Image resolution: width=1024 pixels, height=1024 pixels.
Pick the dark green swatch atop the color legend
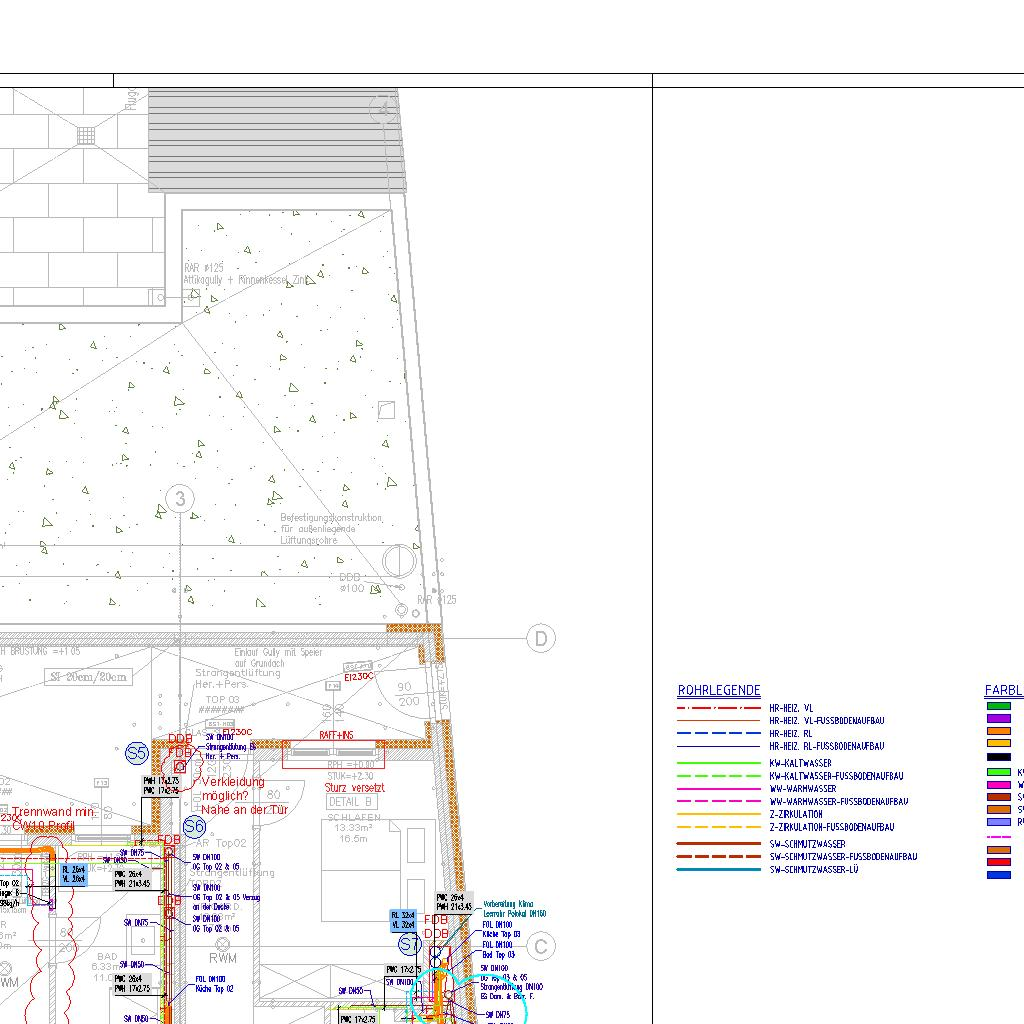998,706
